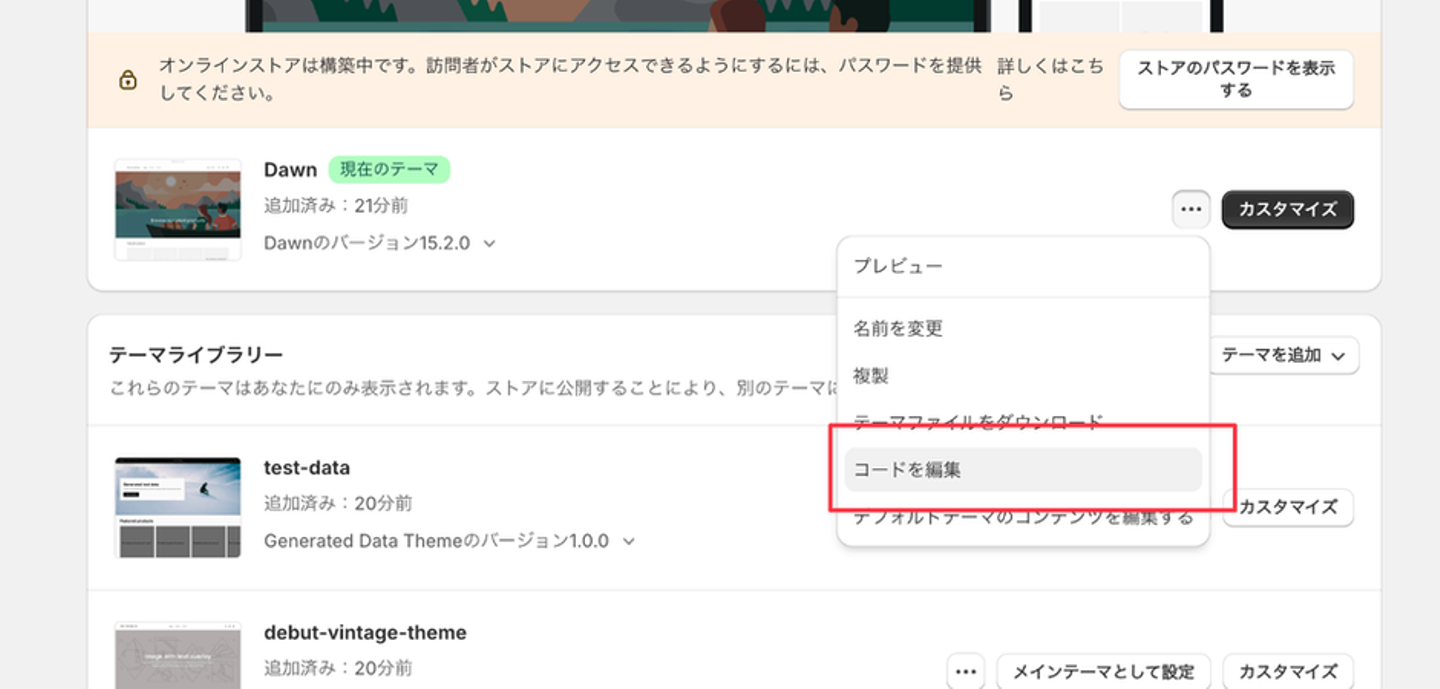Open three-dot menu for debut-vintage-theme

click(x=965, y=672)
